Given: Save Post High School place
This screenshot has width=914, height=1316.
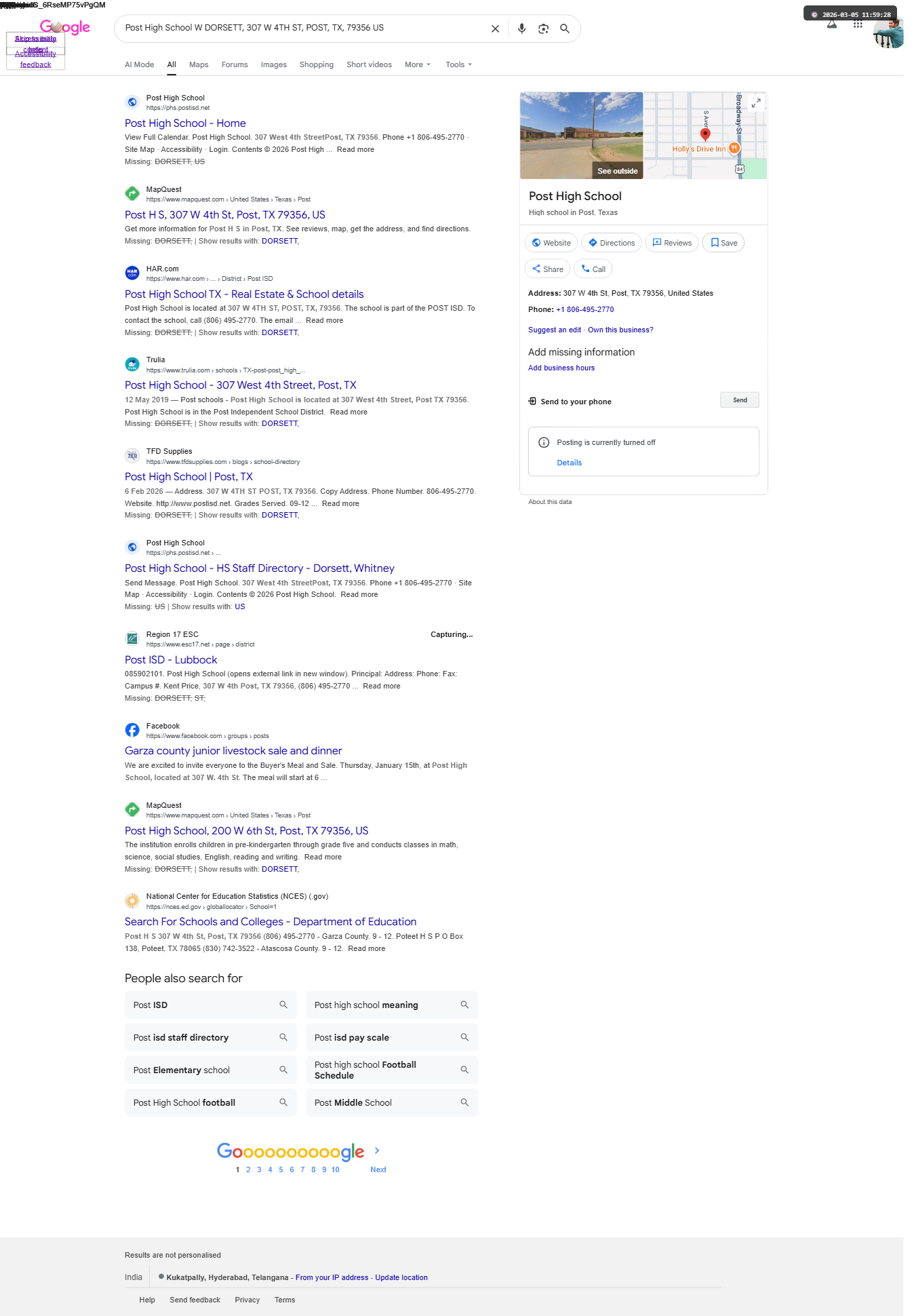Looking at the screenshot, I should [723, 243].
